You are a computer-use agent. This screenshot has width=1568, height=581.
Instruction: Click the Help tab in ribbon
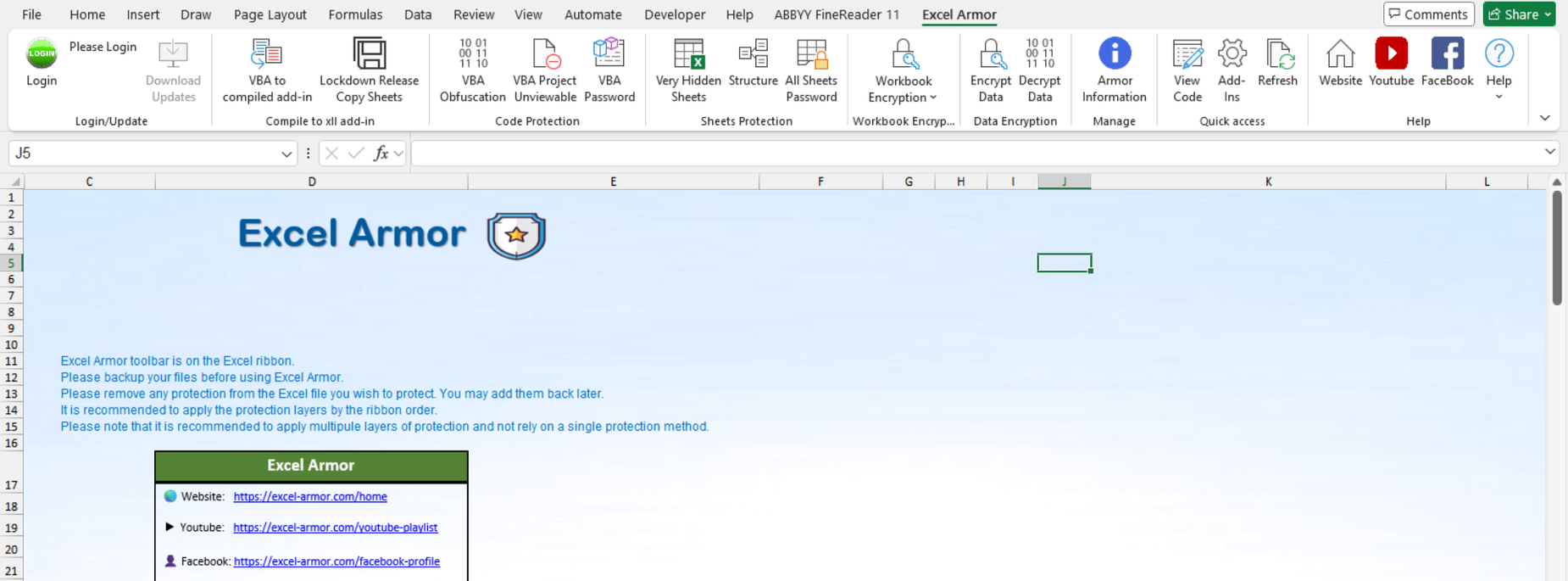click(739, 14)
